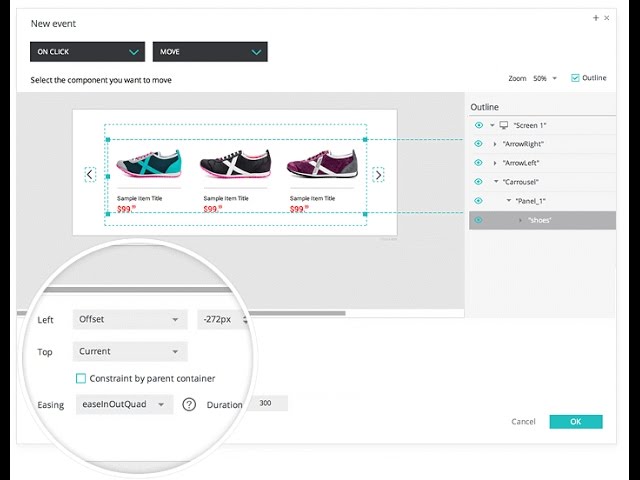Select "Carrousel" in the outline
This screenshot has width=640, height=480.
520,182
